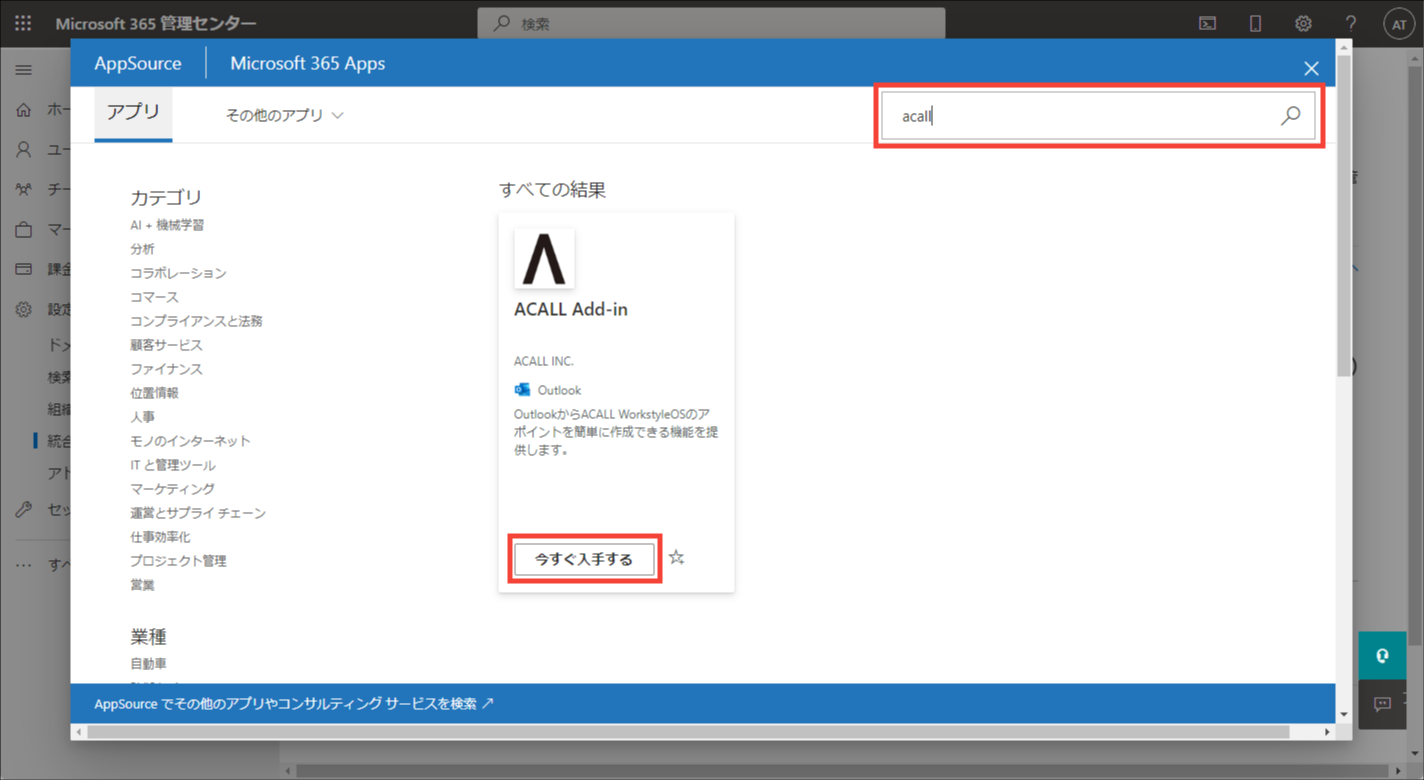Click the ellipsis show all icon

[x=24, y=565]
